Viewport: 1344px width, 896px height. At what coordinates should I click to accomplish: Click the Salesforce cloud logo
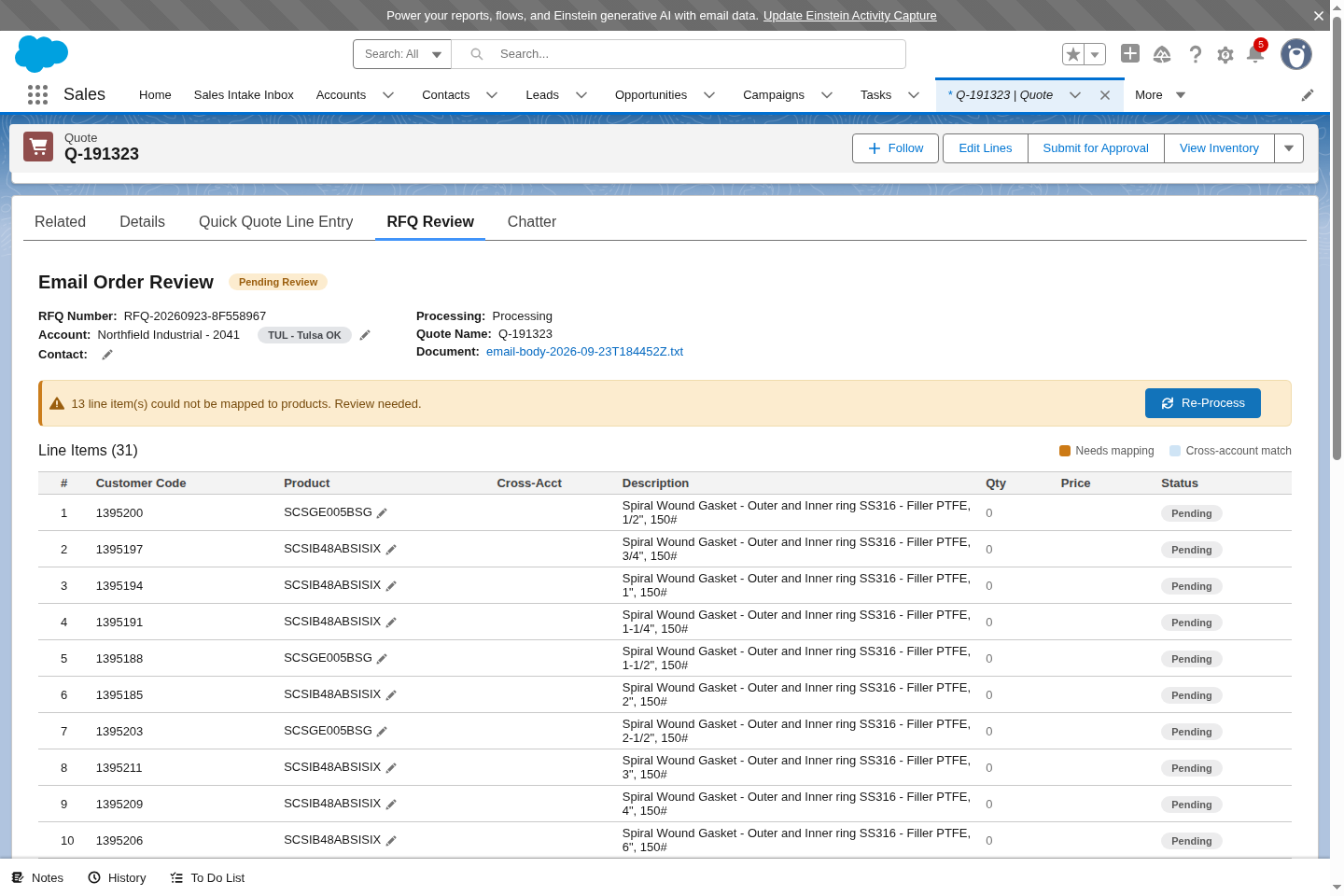[41, 54]
